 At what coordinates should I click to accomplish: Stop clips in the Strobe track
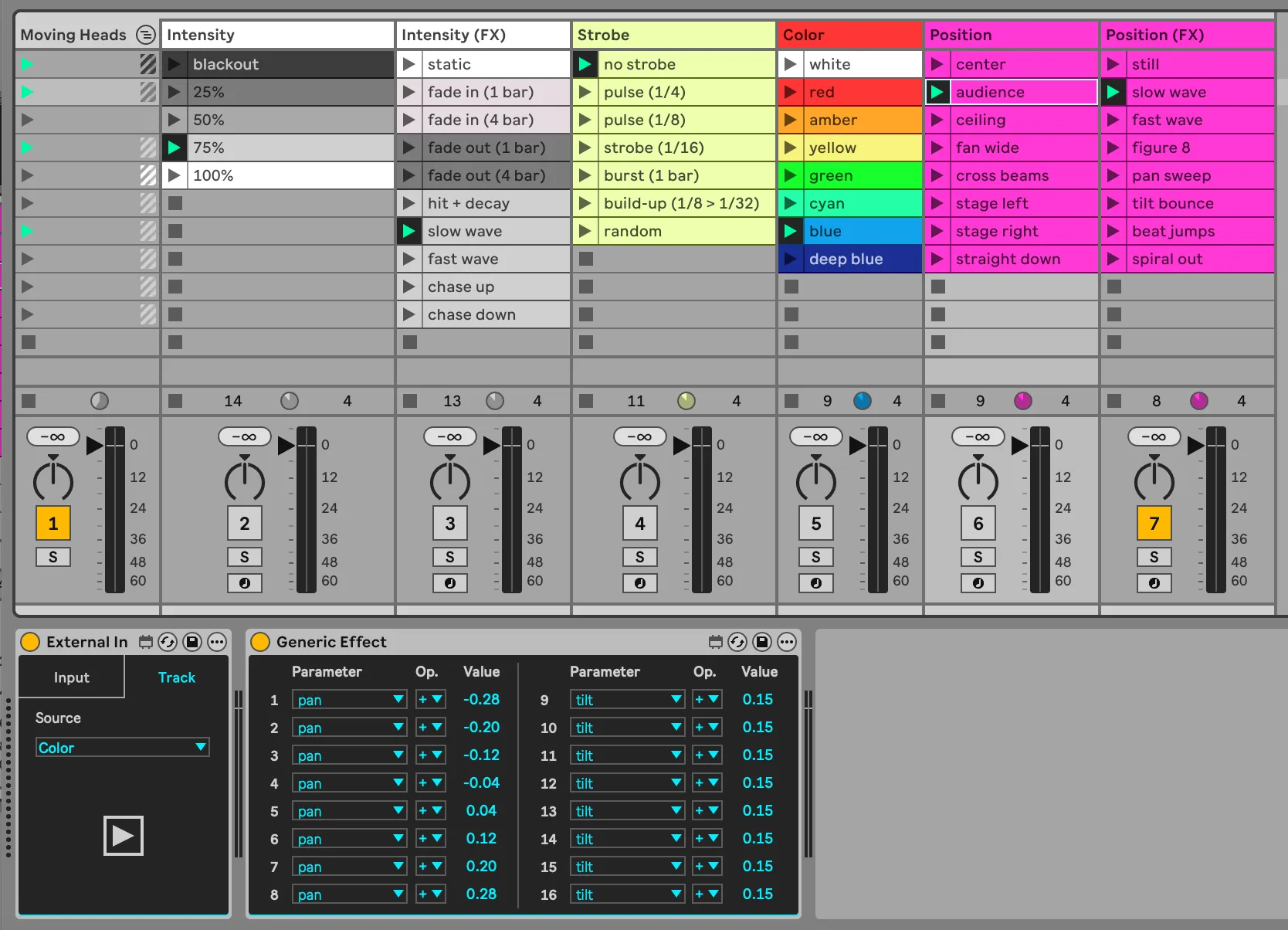click(586, 401)
